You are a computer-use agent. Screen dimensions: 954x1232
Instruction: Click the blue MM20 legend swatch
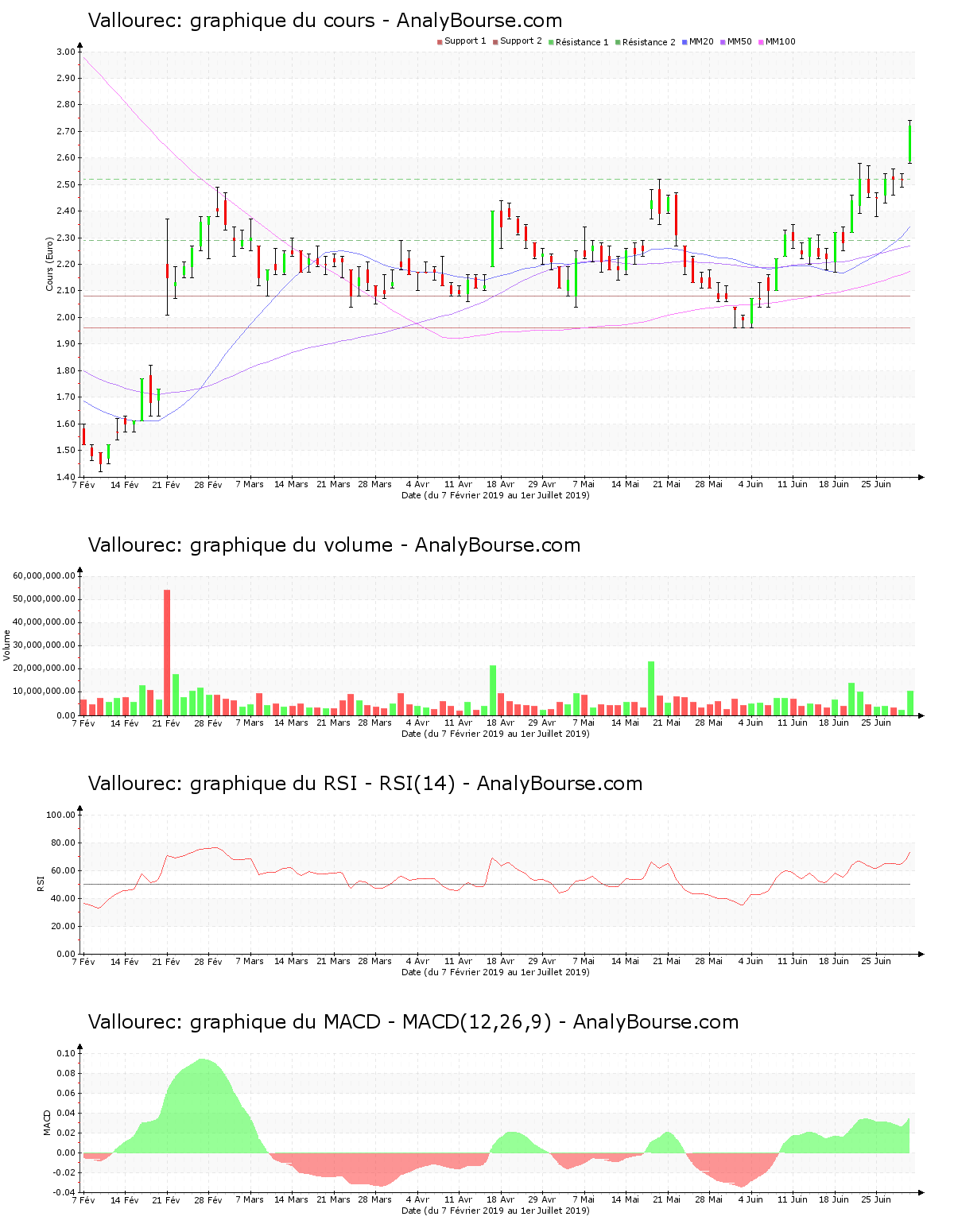tap(684, 42)
